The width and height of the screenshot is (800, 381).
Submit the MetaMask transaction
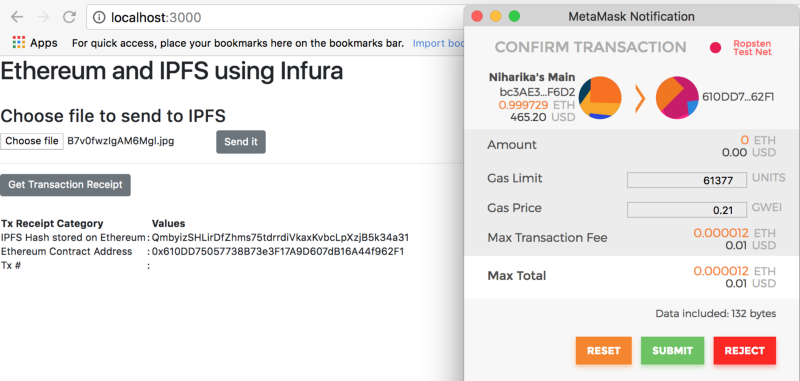point(672,351)
